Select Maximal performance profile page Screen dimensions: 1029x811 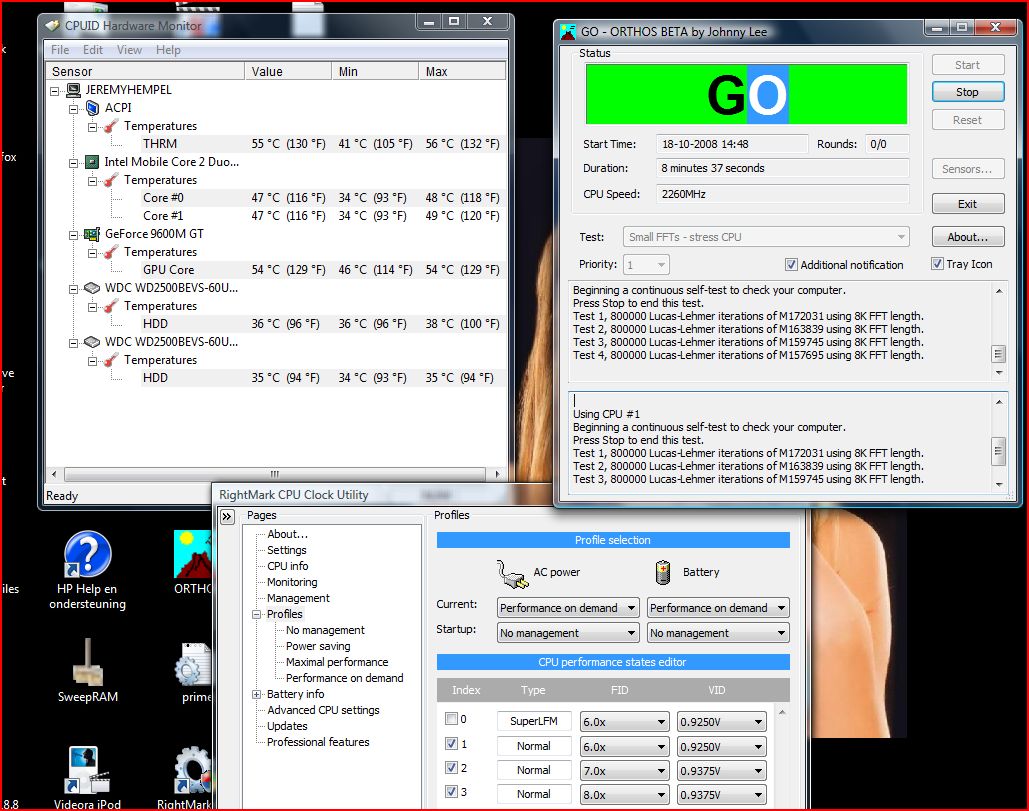[337, 662]
